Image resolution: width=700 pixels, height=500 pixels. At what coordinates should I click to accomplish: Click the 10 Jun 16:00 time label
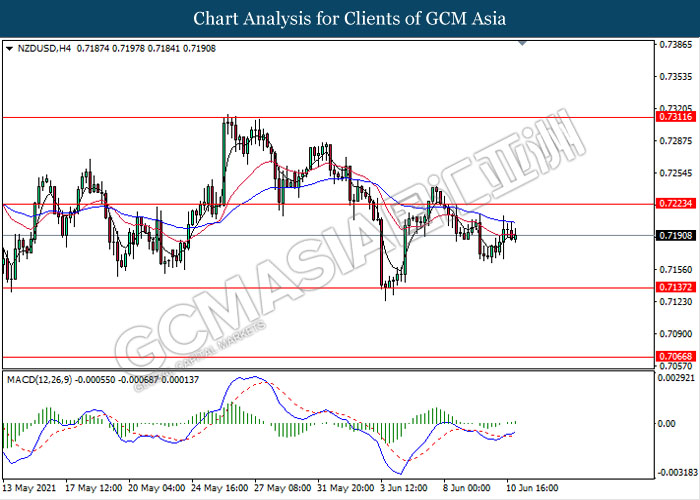(532, 488)
